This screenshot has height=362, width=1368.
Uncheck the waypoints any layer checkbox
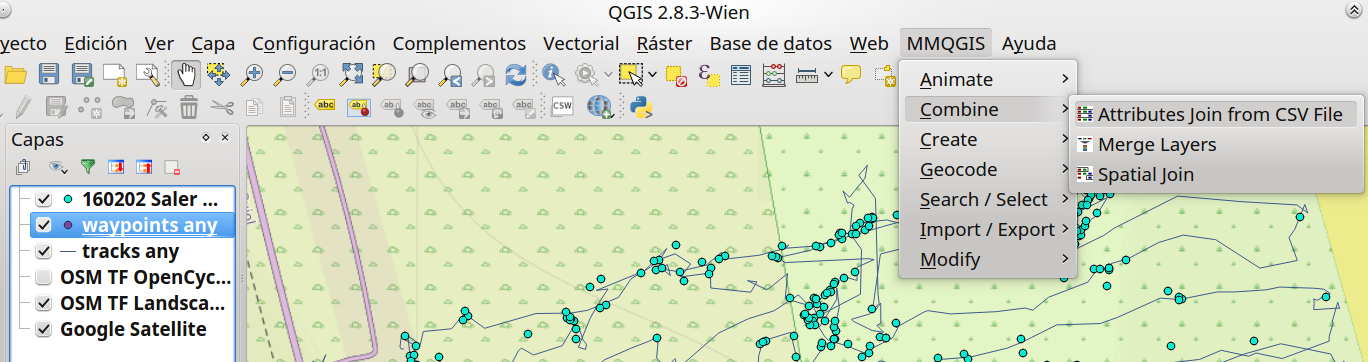[x=43, y=225]
